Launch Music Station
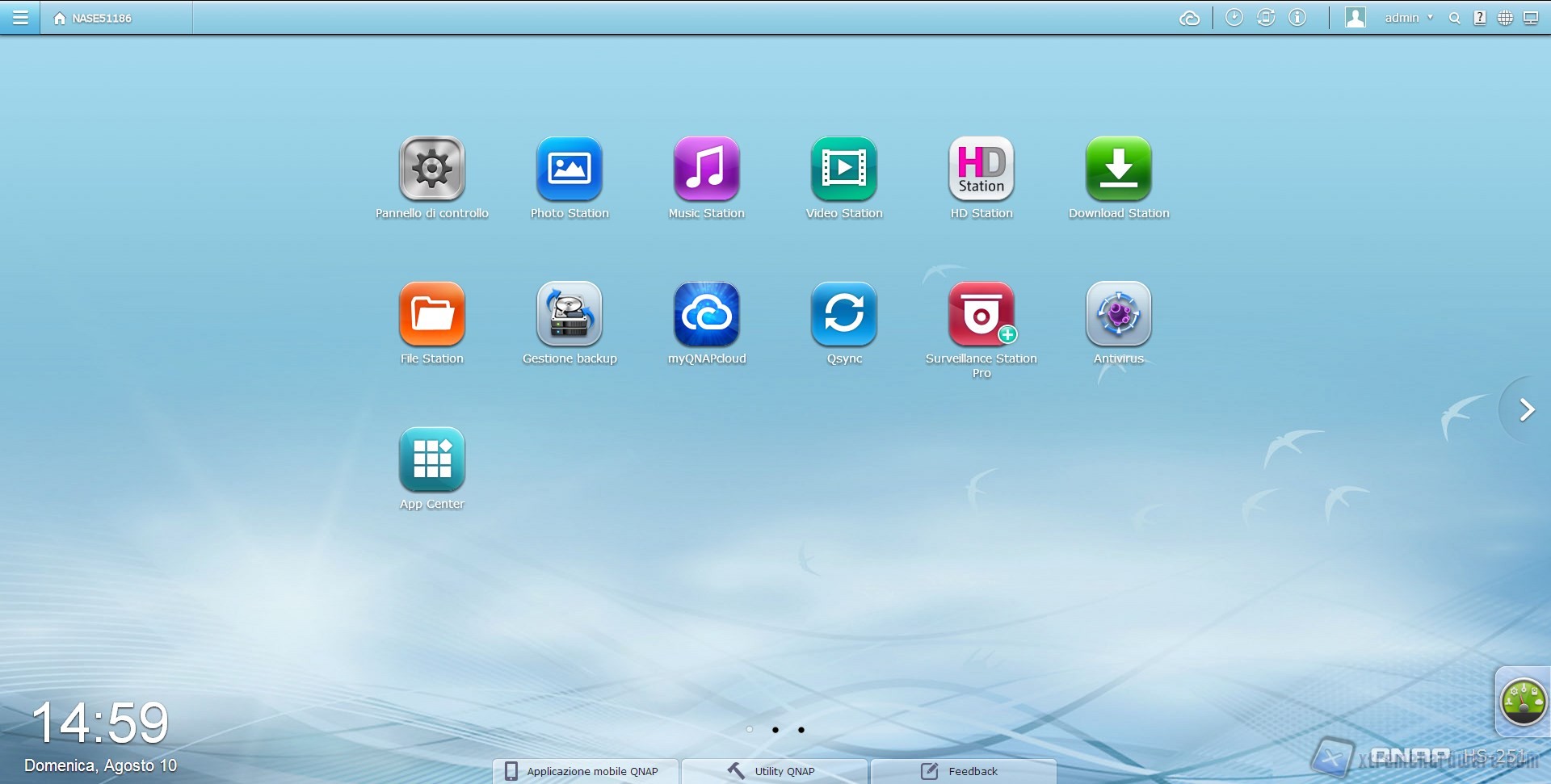 706,170
